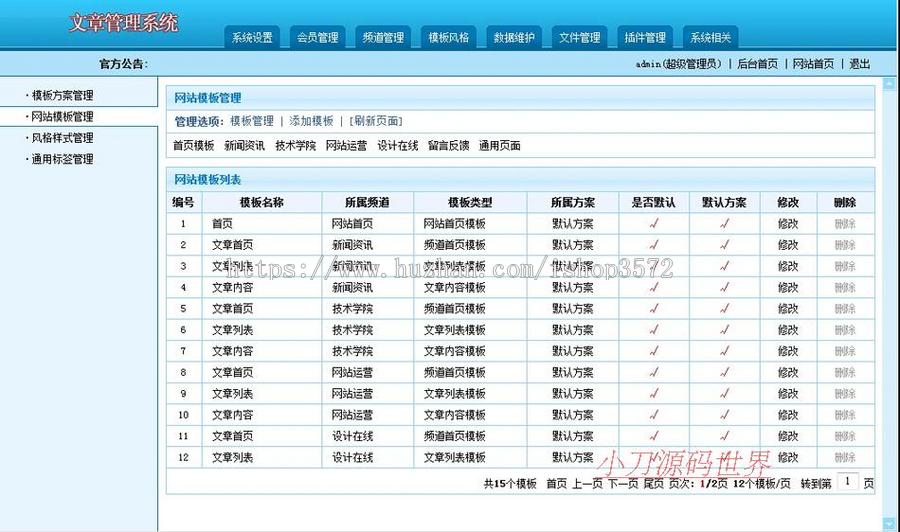The width and height of the screenshot is (900, 532).
Task: Click the 添加模板 link
Action: click(311, 121)
